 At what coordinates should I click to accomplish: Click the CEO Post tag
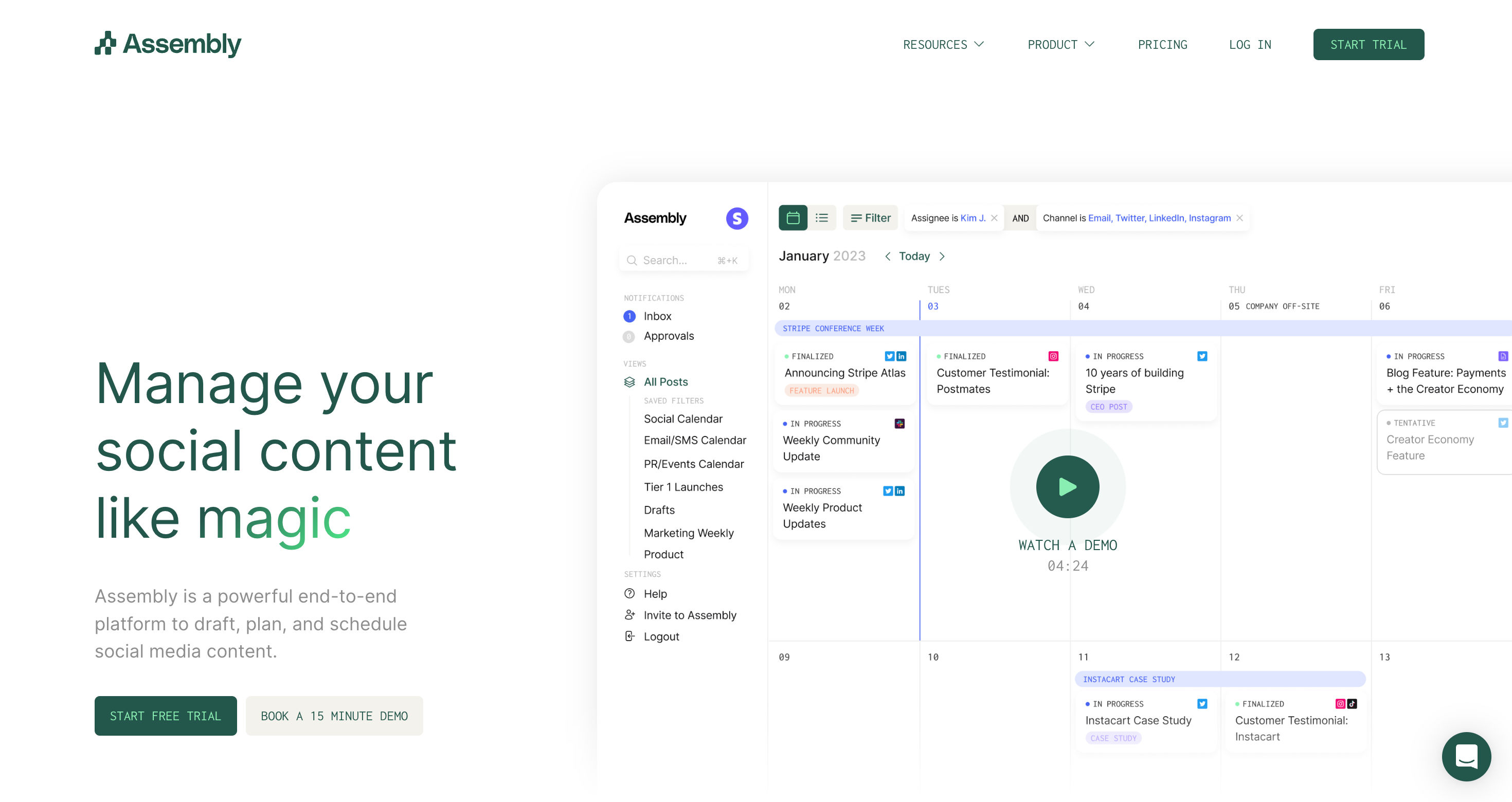[x=1108, y=407]
